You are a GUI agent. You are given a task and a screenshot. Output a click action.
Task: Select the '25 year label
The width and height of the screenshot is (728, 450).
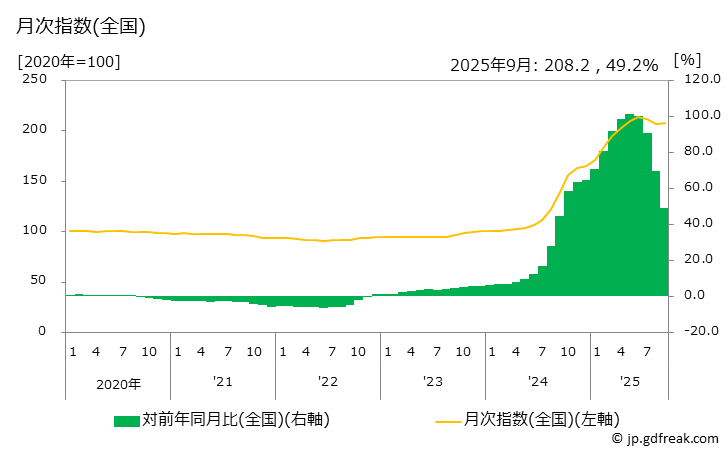click(x=629, y=382)
